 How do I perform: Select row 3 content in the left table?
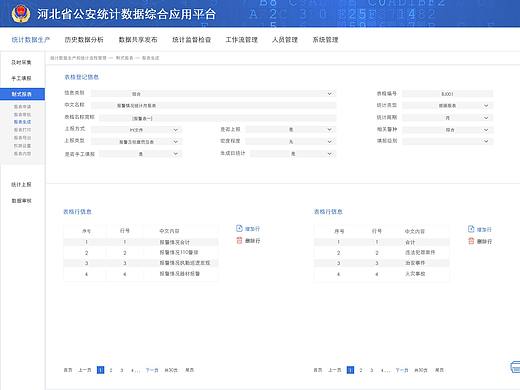[185, 263]
